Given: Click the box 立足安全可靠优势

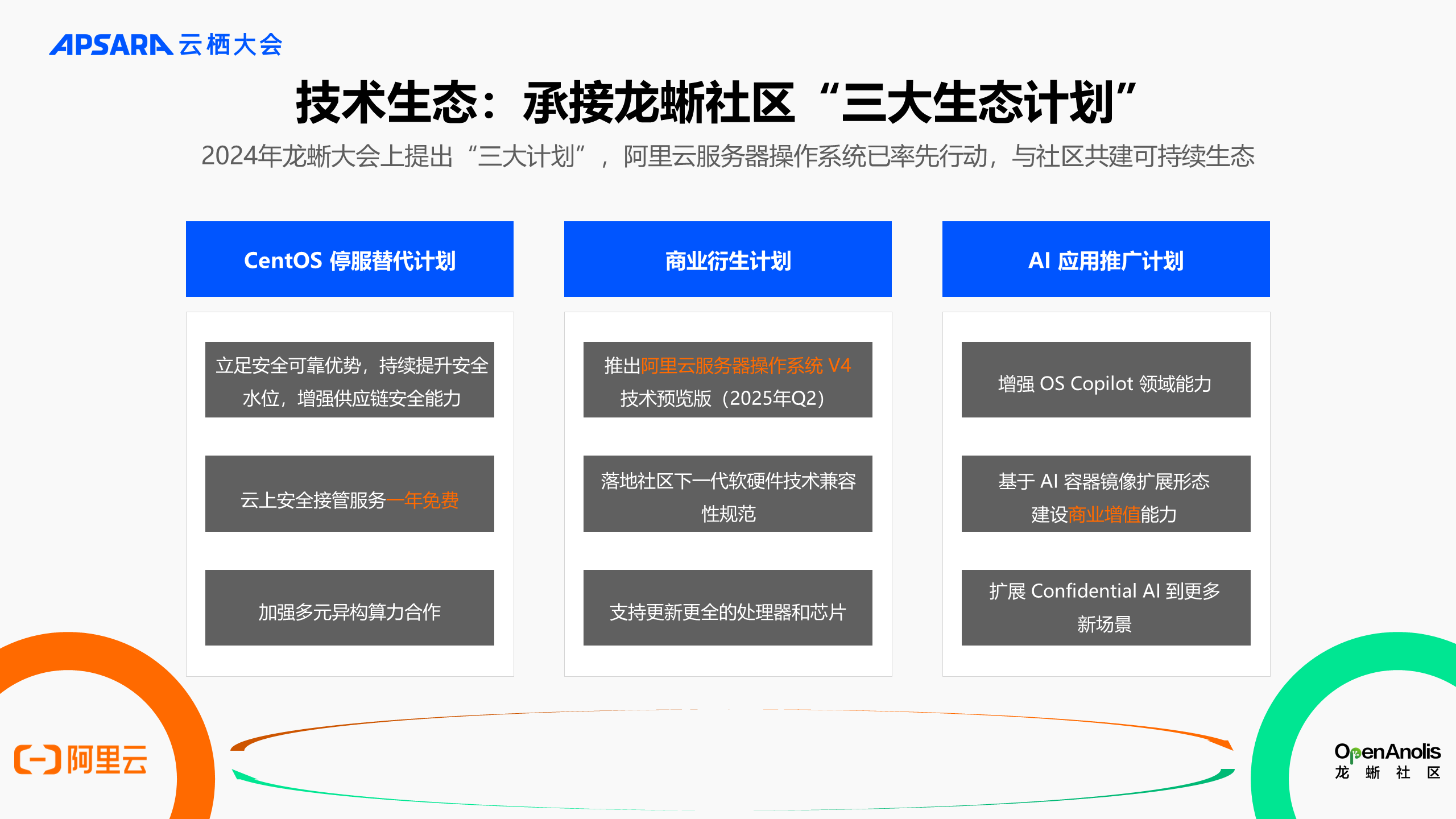Looking at the screenshot, I should pyautogui.click(x=350, y=380).
